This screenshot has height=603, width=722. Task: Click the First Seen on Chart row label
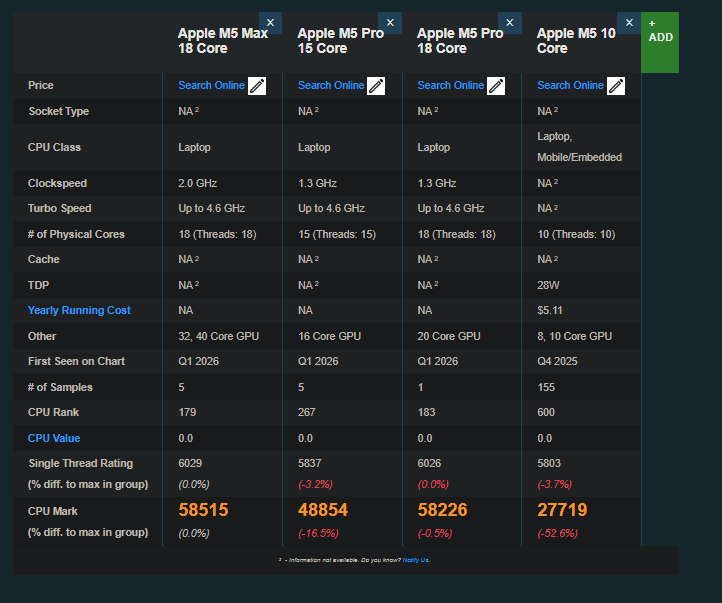76,361
